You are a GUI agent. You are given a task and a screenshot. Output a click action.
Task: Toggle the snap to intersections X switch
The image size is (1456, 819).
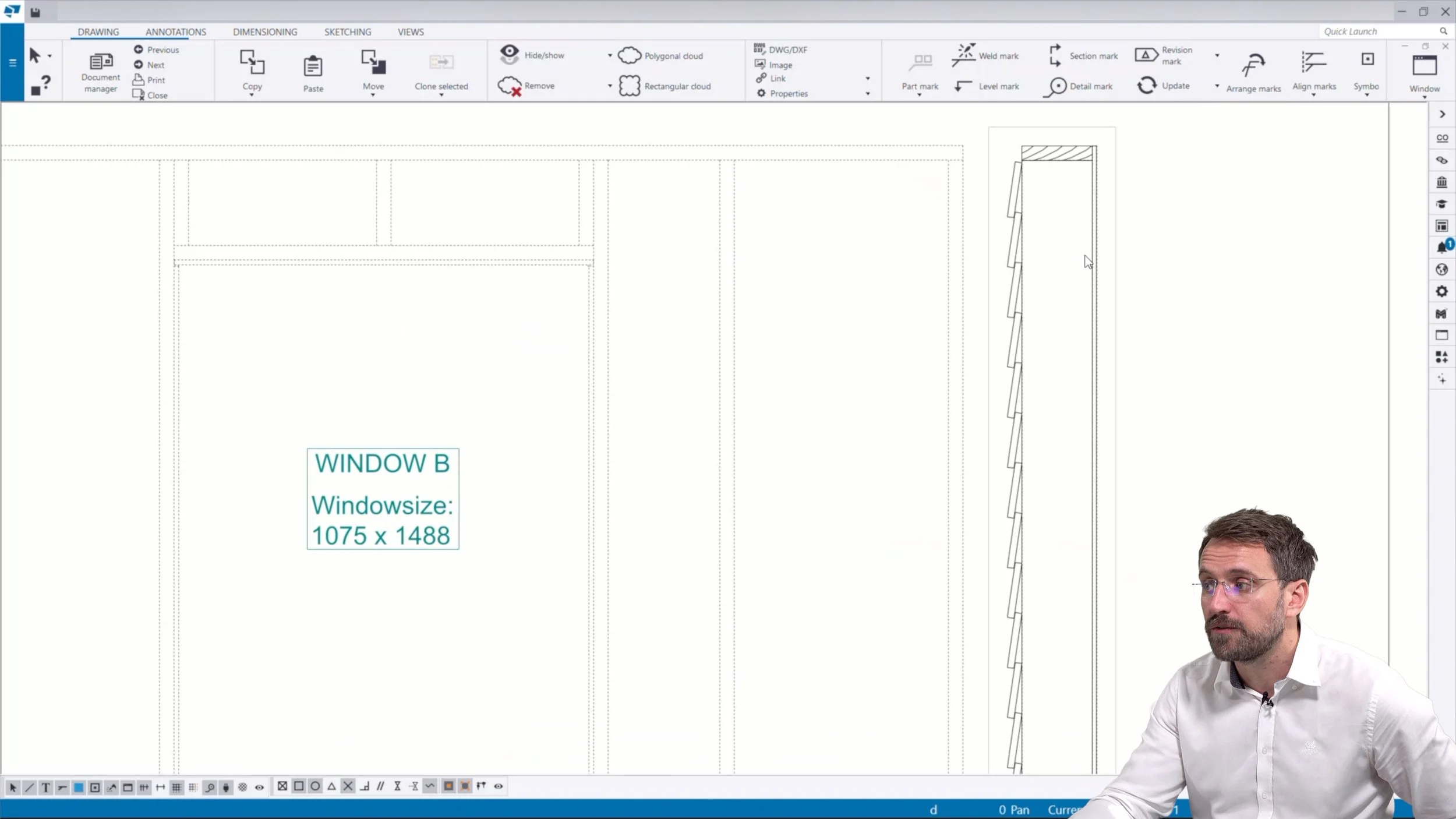pos(348,786)
